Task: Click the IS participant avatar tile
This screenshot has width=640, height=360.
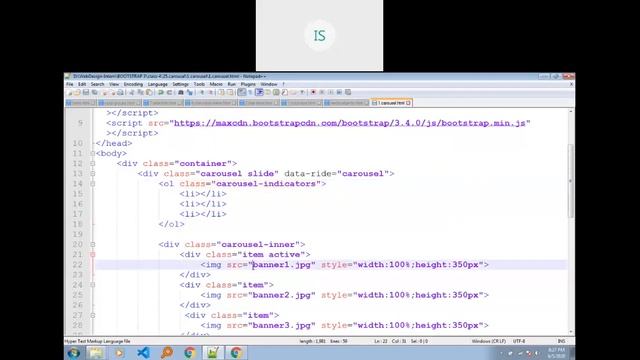Action: 319,36
